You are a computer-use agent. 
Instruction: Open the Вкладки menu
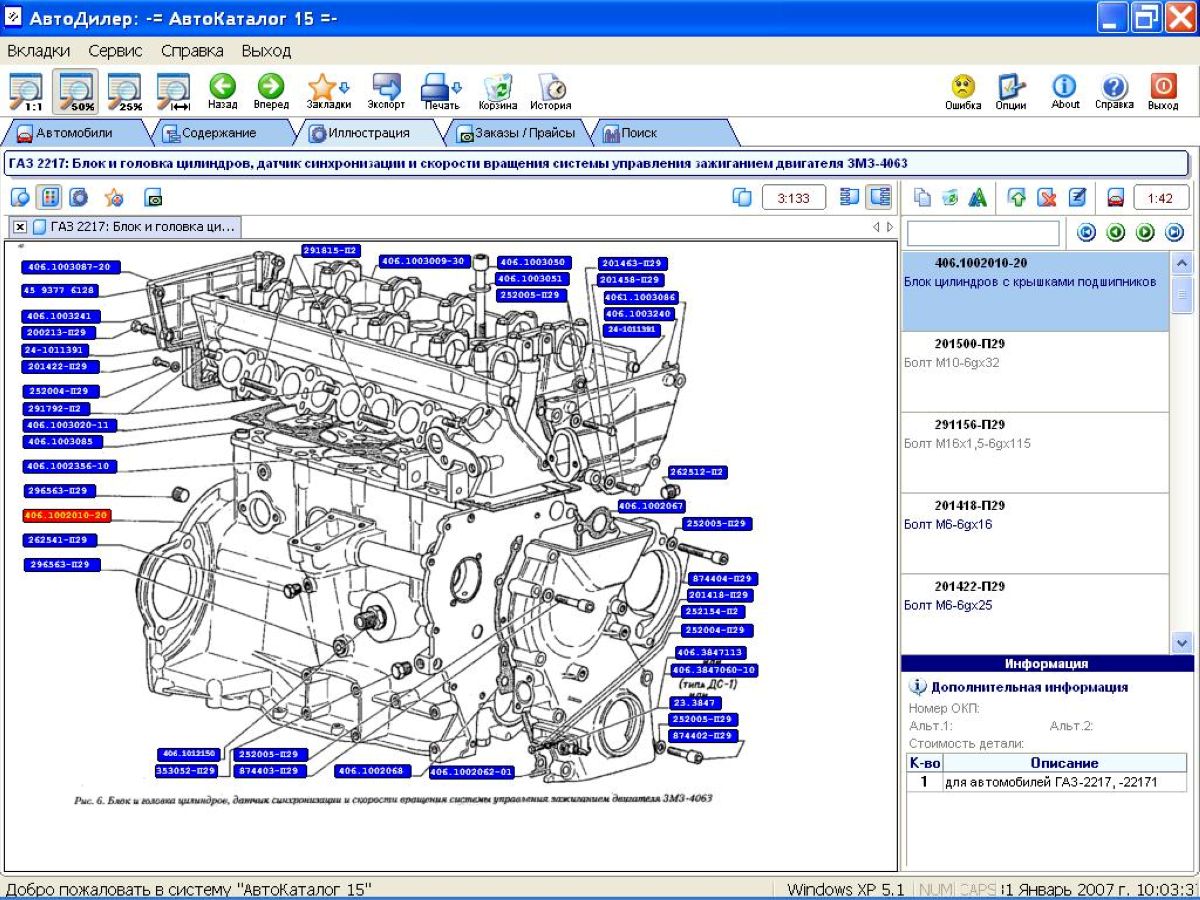(38, 50)
